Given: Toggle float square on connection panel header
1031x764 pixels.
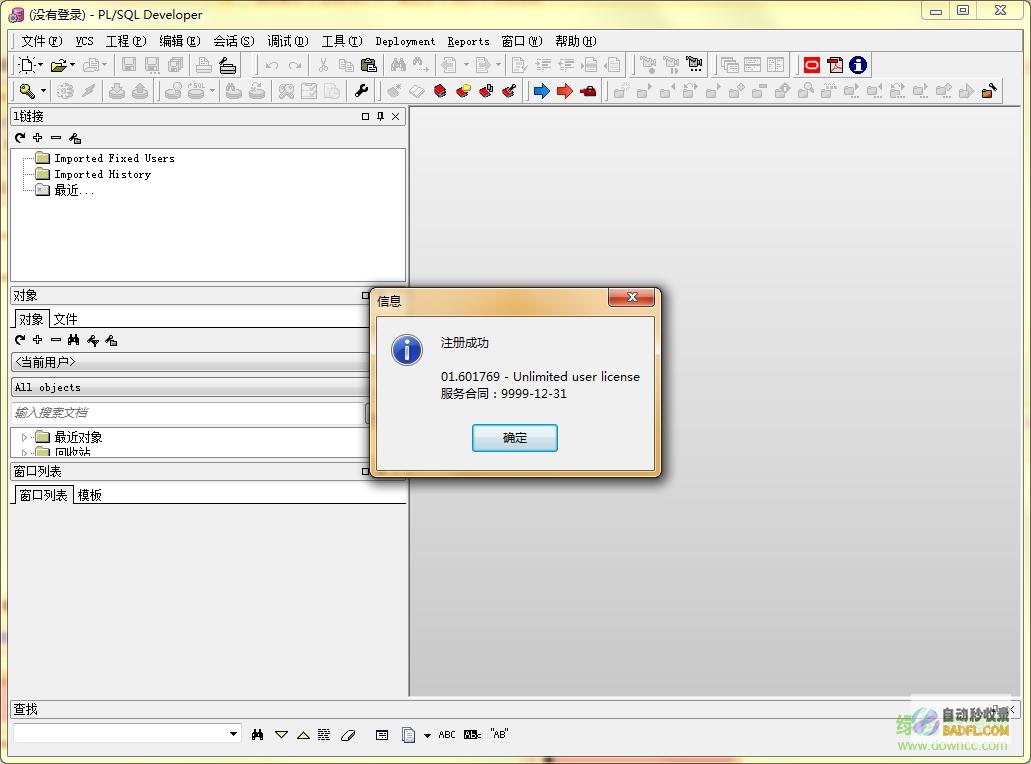Looking at the screenshot, I should point(366,116).
